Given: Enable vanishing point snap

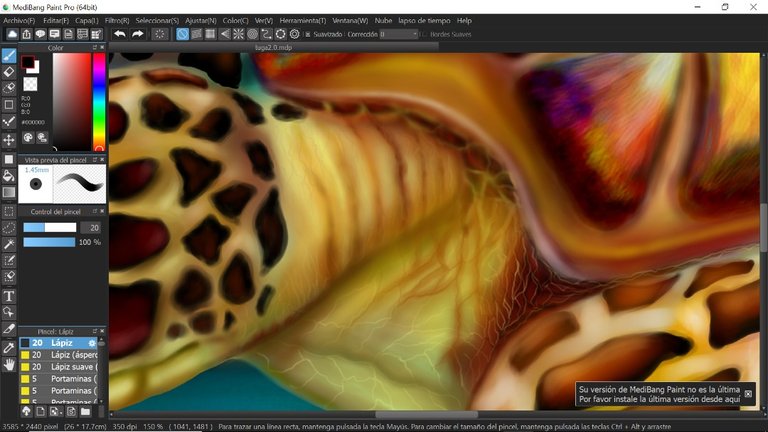Looking at the screenshot, I should [x=224, y=34].
